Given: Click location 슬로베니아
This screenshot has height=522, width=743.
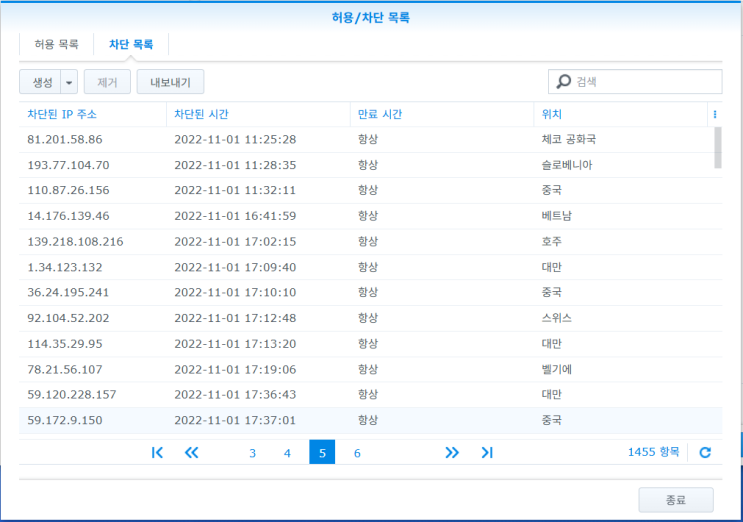Looking at the screenshot, I should [567, 165].
